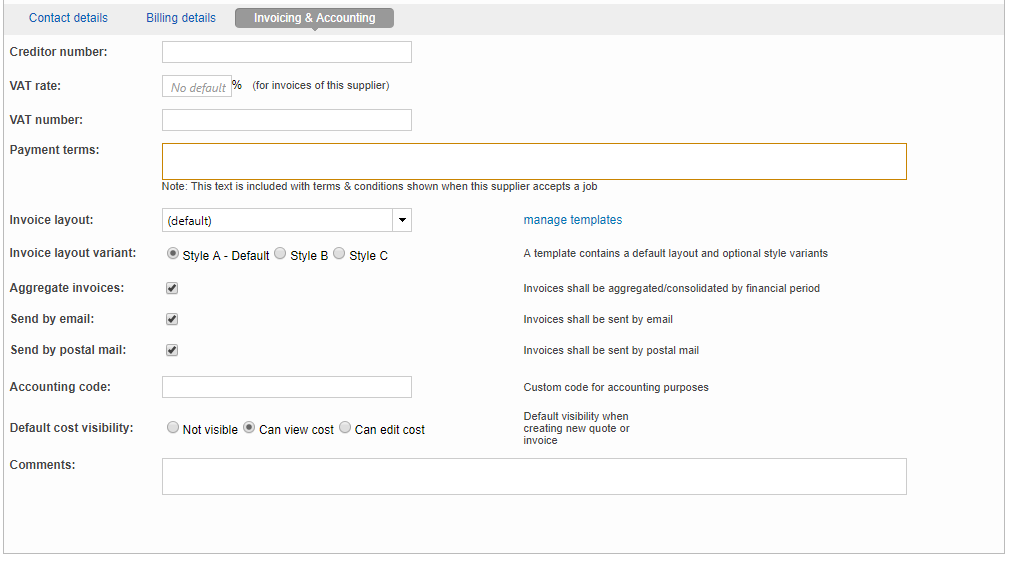The height and width of the screenshot is (568, 1014).
Task: Click inside the Payment terms text area
Action: pos(534,161)
